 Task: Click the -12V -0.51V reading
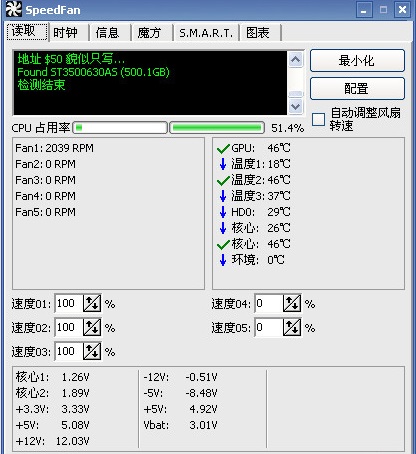tap(180, 377)
